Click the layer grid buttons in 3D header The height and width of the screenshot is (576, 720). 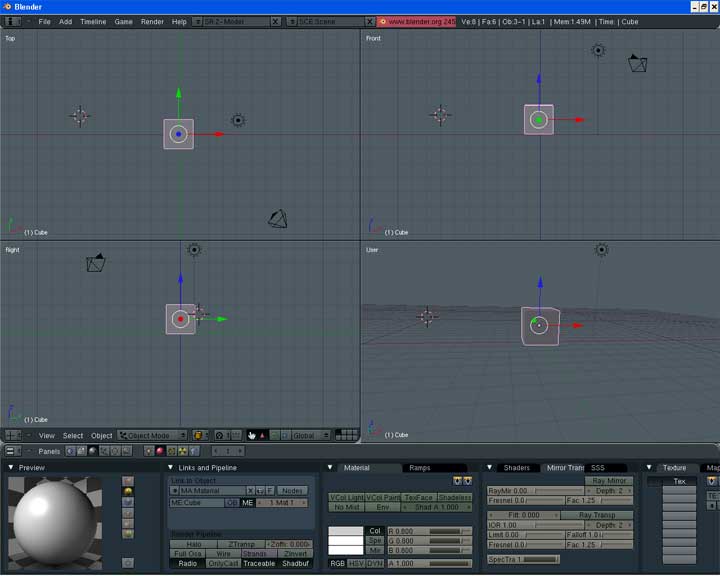click(x=346, y=435)
